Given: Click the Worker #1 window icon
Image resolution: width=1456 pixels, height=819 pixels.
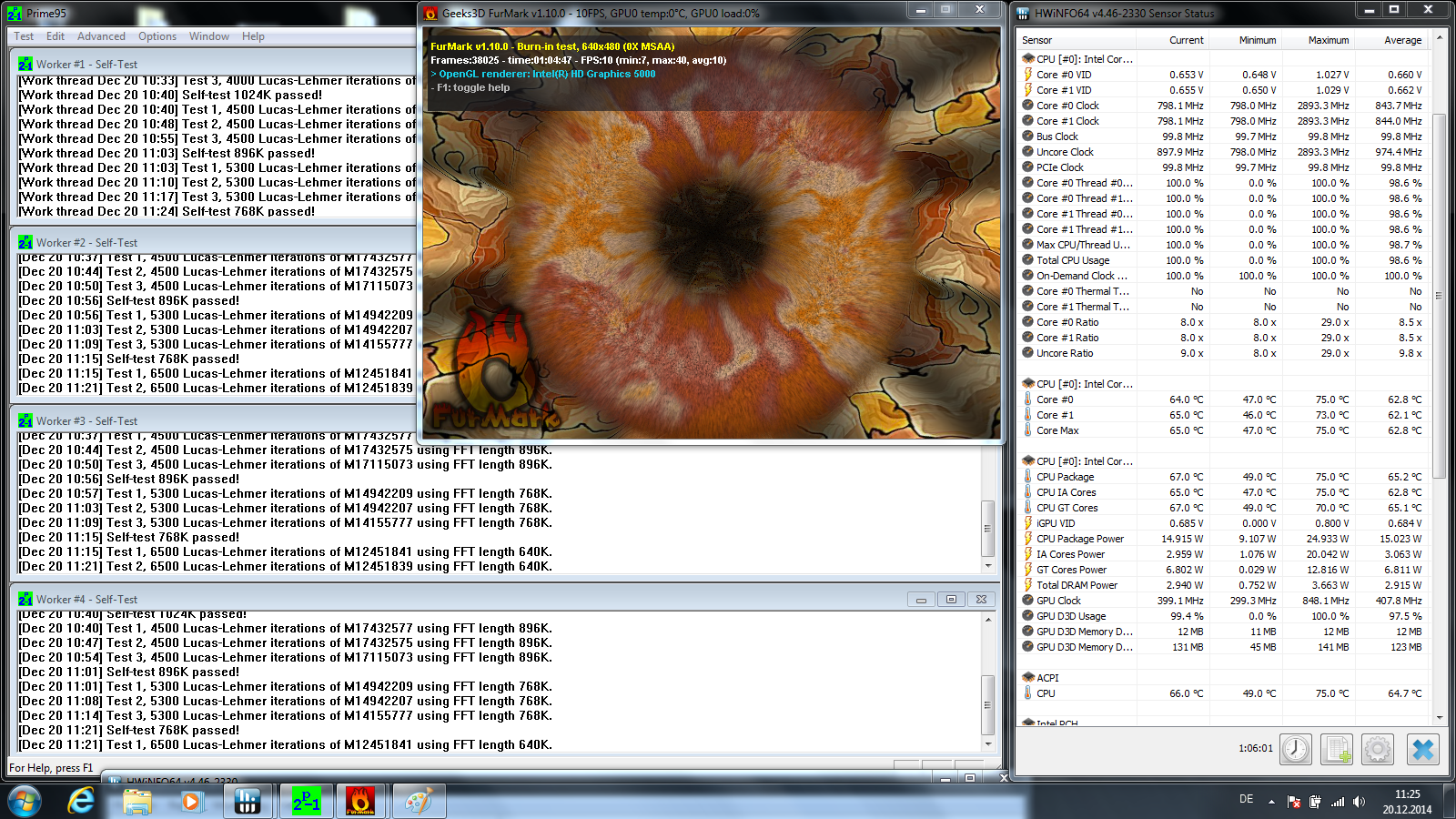Looking at the screenshot, I should [x=25, y=65].
